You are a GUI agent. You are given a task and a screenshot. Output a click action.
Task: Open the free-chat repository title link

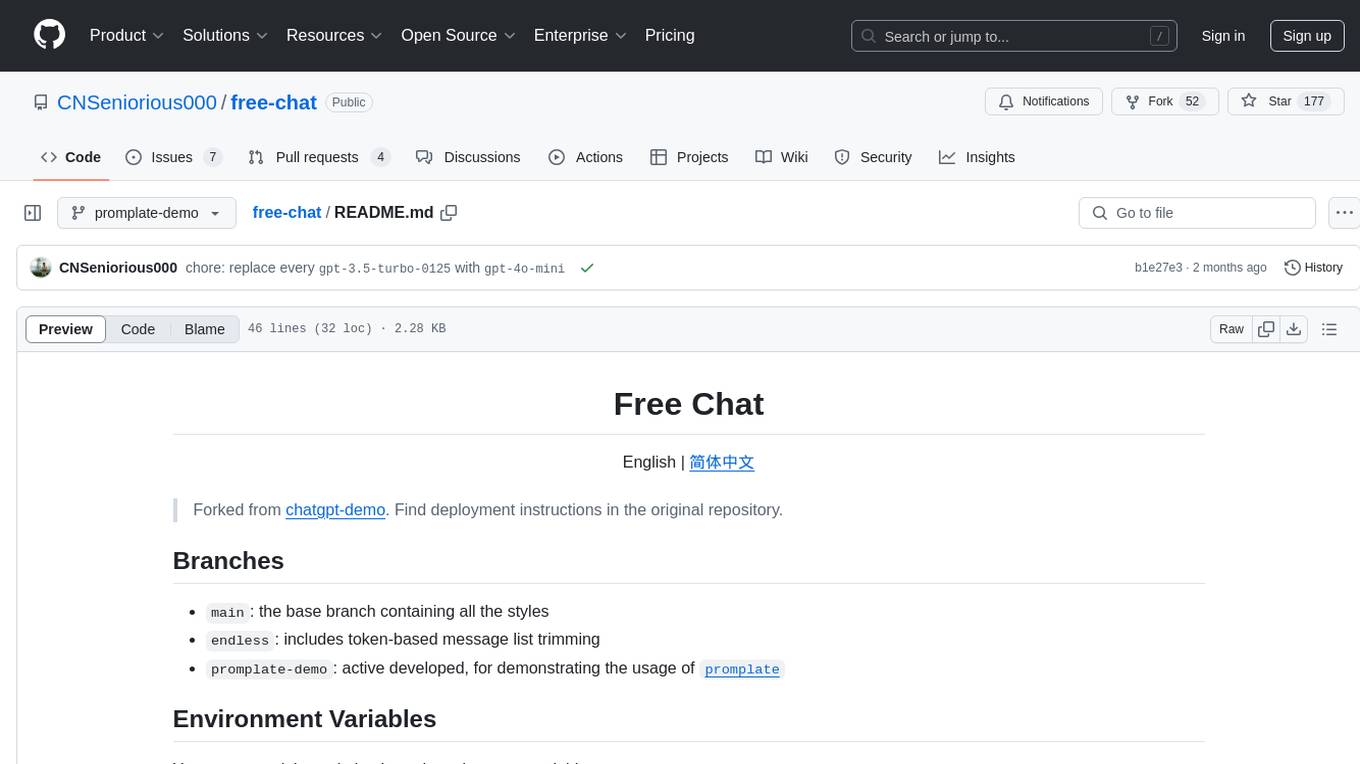tap(274, 102)
